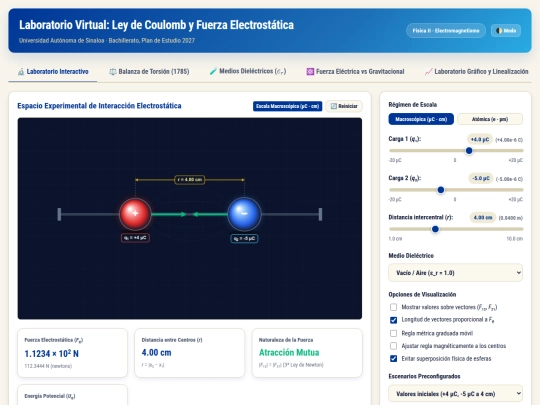Click the chart icon on Laboratorio Gráfico tab
The height and width of the screenshot is (405, 540).
click(x=428, y=72)
